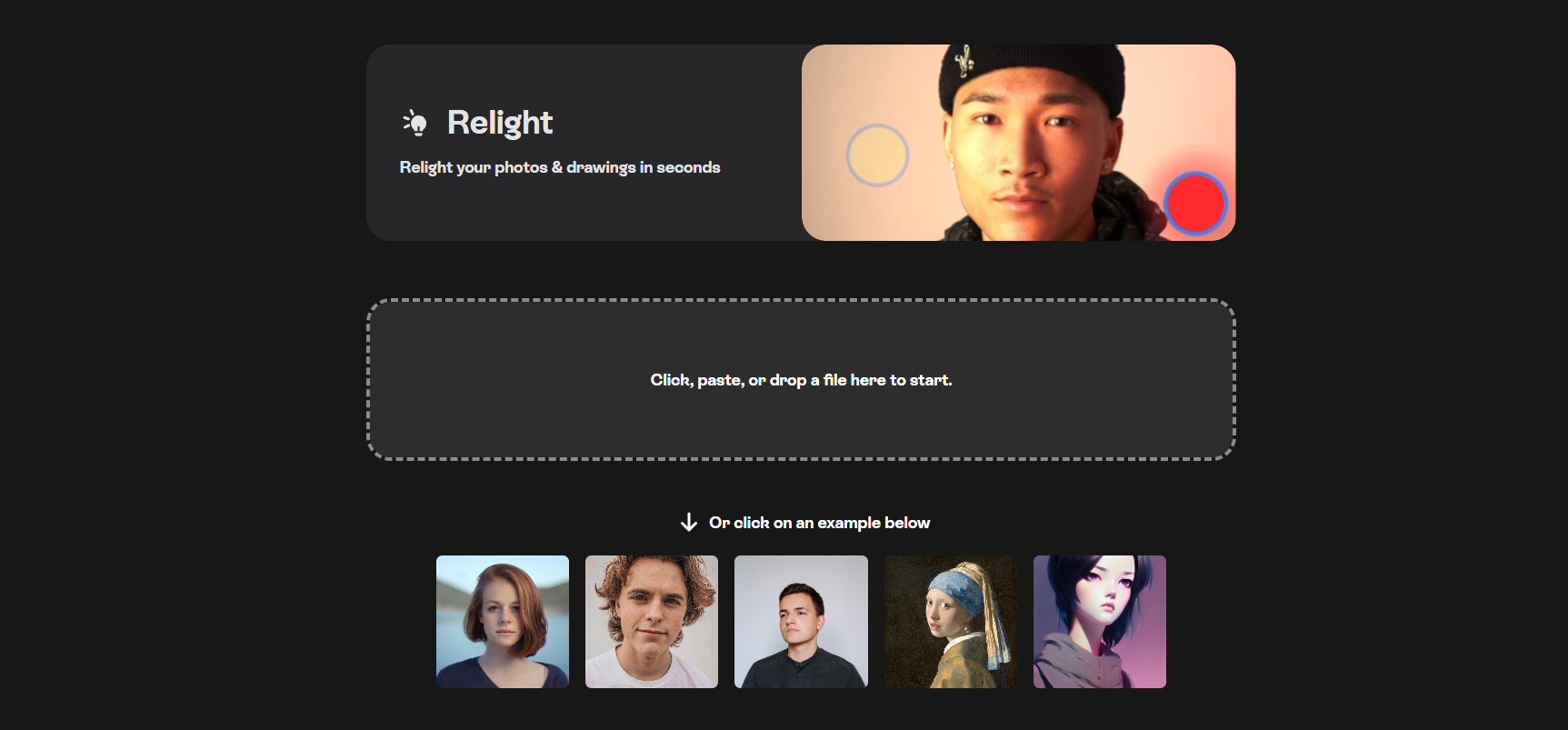Pick the man in dark shirt example

[x=801, y=622]
